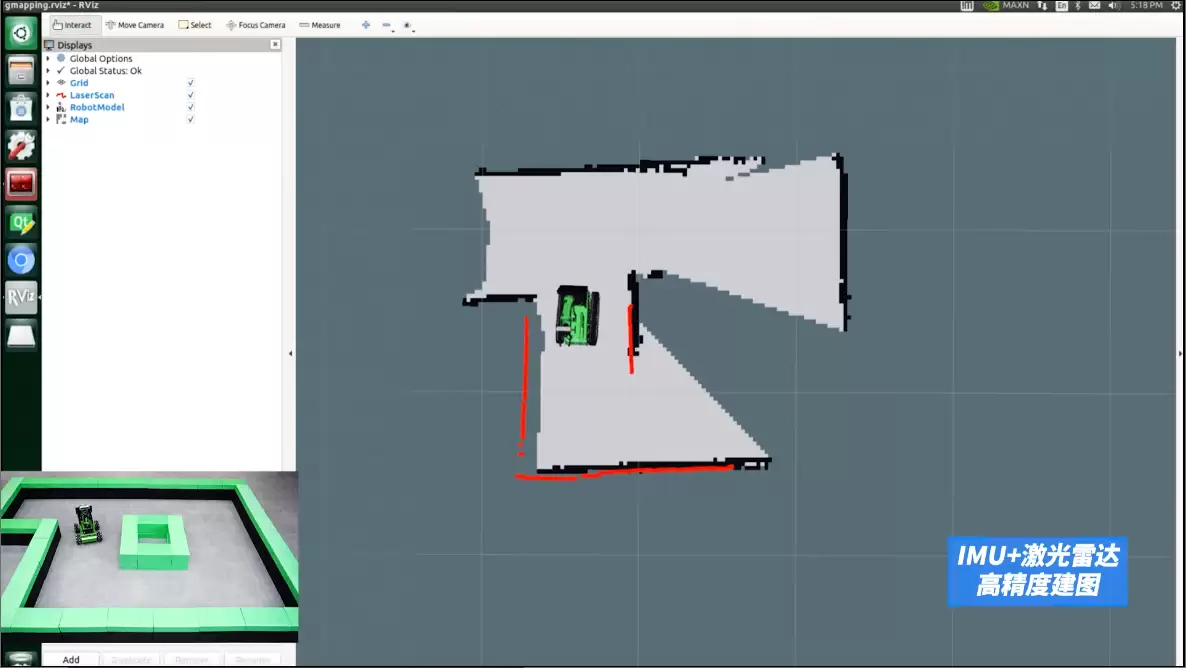
Task: Click the 5:18 PM clock
Action: click(x=1146, y=5)
